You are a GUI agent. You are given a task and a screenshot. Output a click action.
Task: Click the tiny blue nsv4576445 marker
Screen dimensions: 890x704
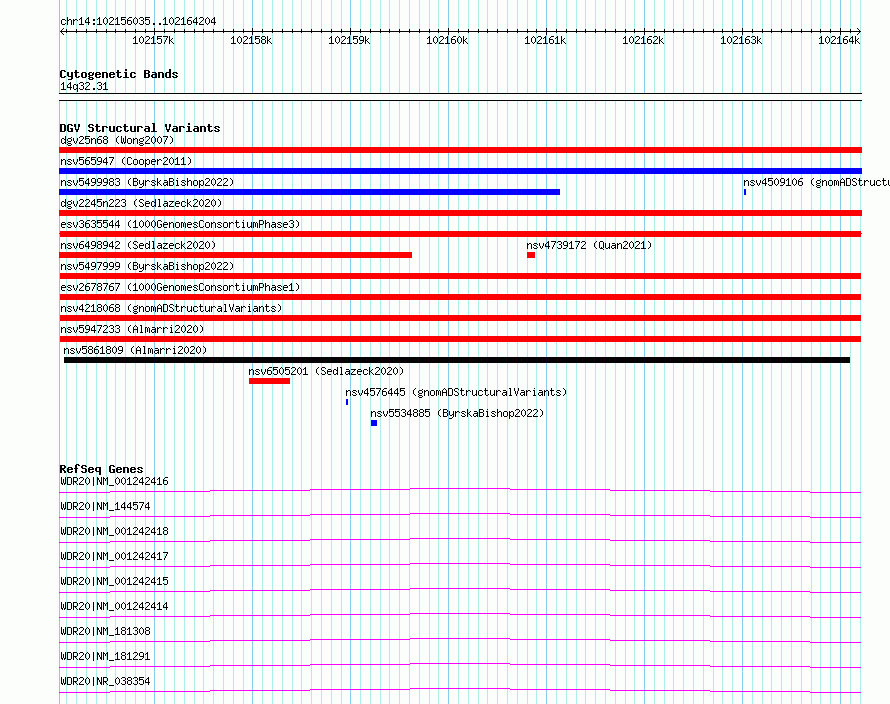(347, 402)
